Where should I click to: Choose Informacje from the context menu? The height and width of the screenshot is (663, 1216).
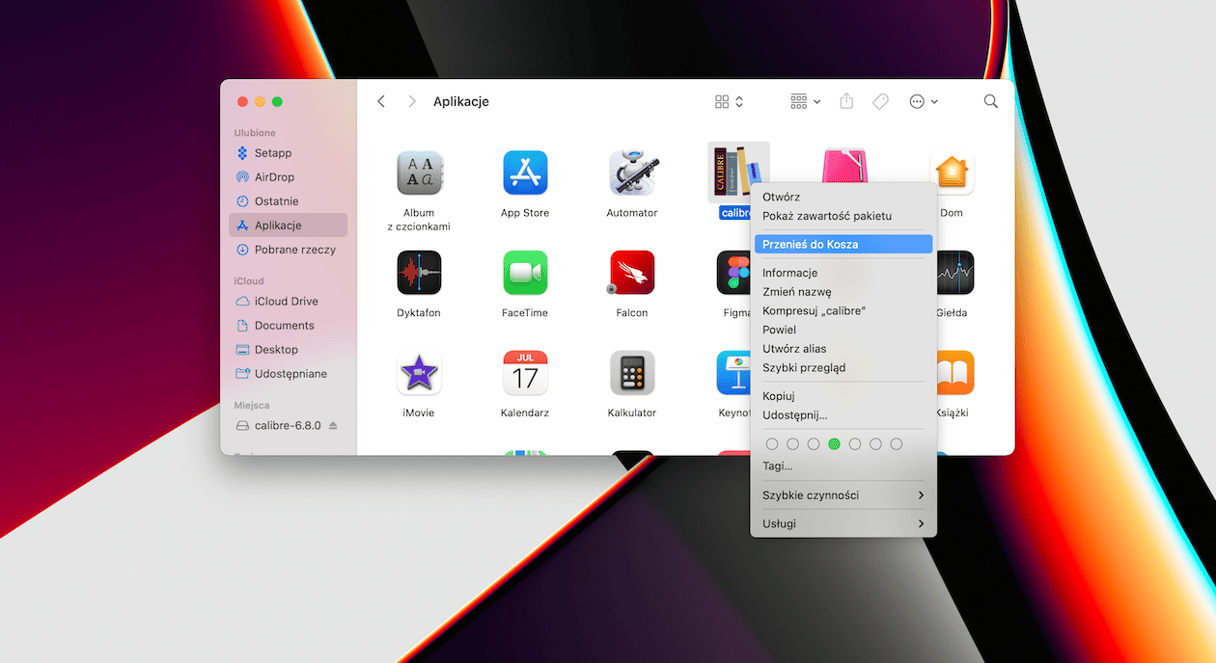click(844, 273)
